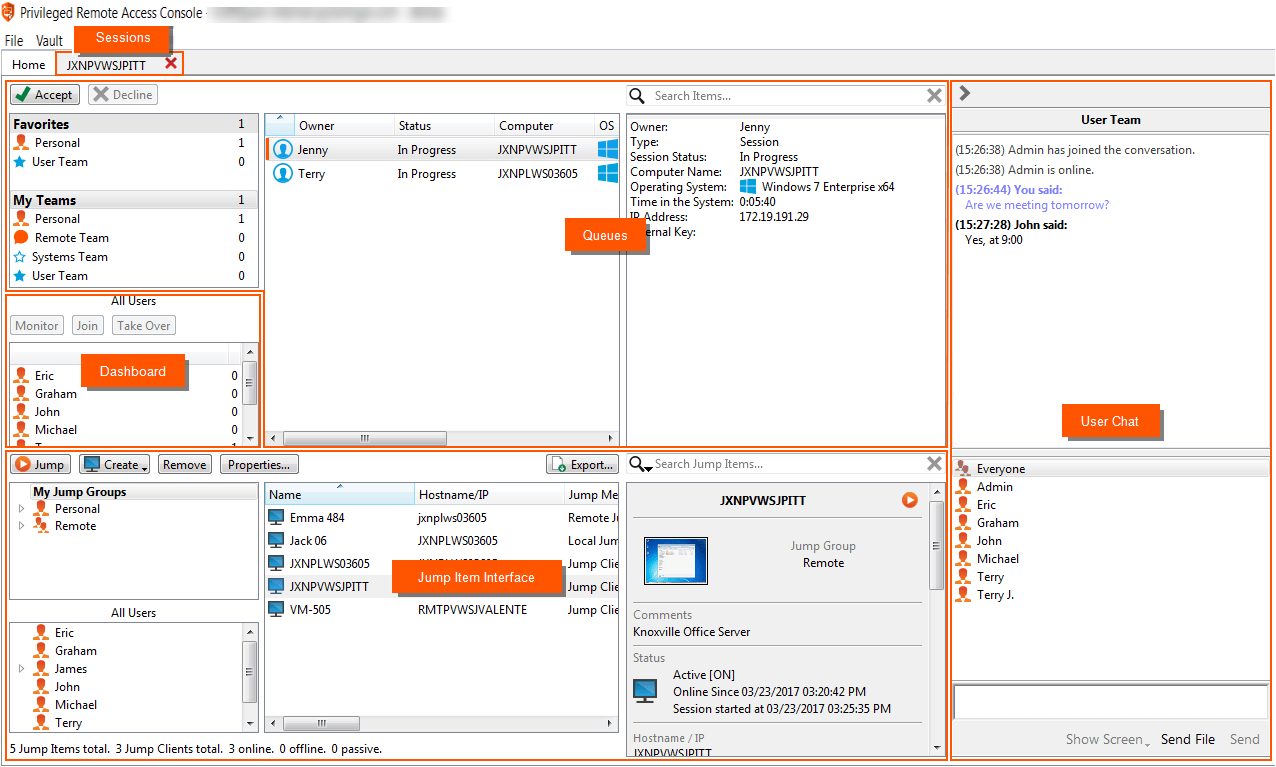
Task: Select Graham in the dashboard user list
Action: coord(126,394)
